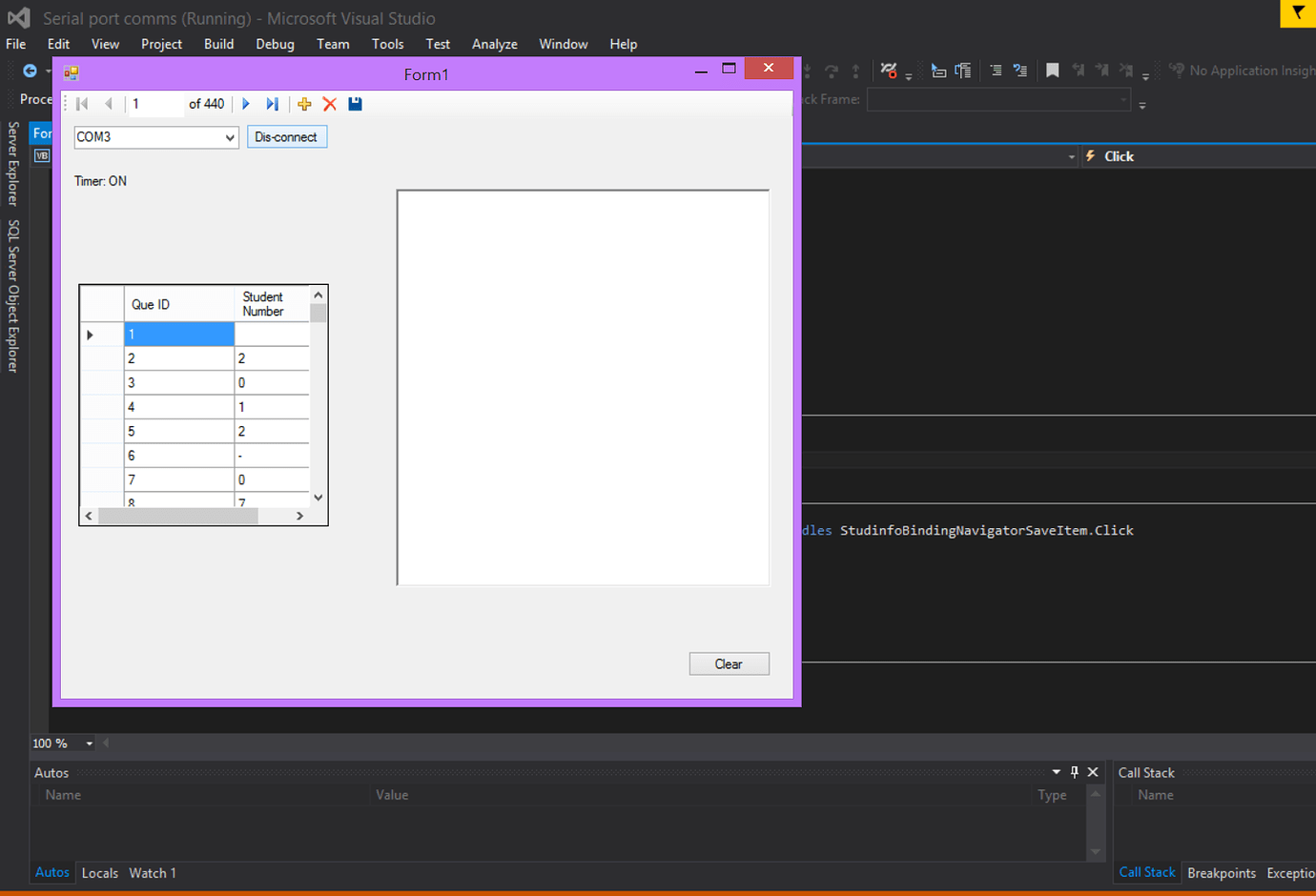Click the grid's horizontal scrollbar thumb
1316x896 pixels.
(177, 516)
